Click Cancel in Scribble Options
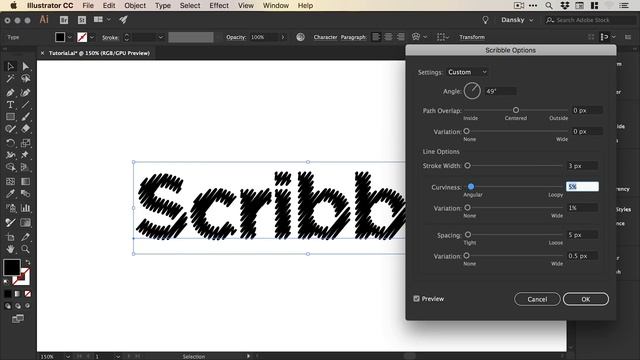This screenshot has height=360, width=640. point(537,299)
